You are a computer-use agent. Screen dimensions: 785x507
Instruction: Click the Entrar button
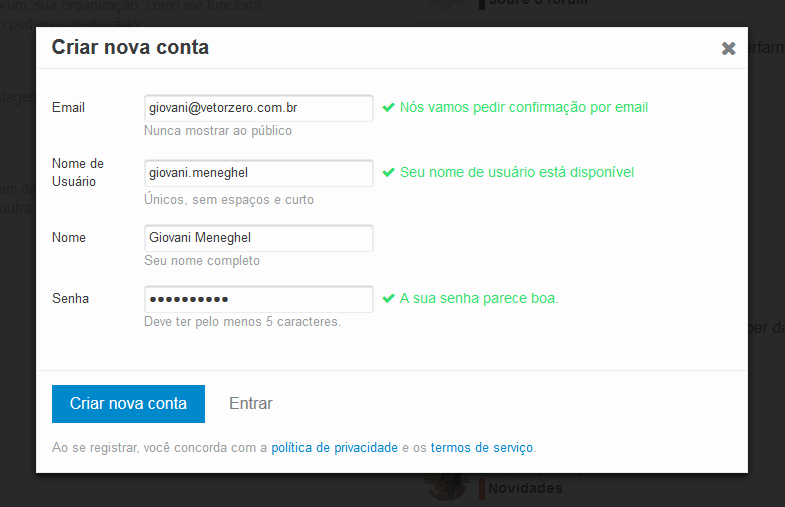tap(251, 404)
